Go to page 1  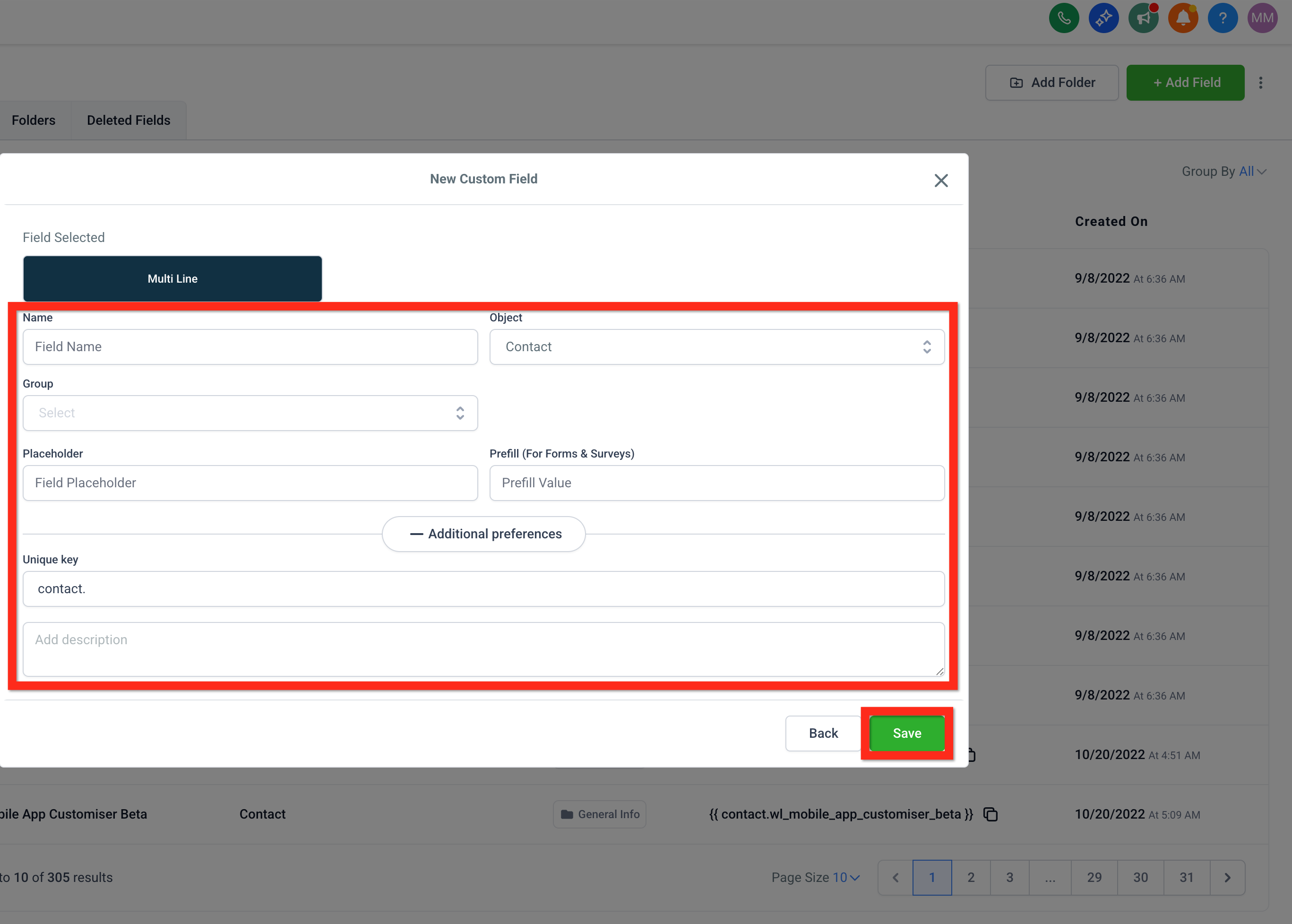932,877
